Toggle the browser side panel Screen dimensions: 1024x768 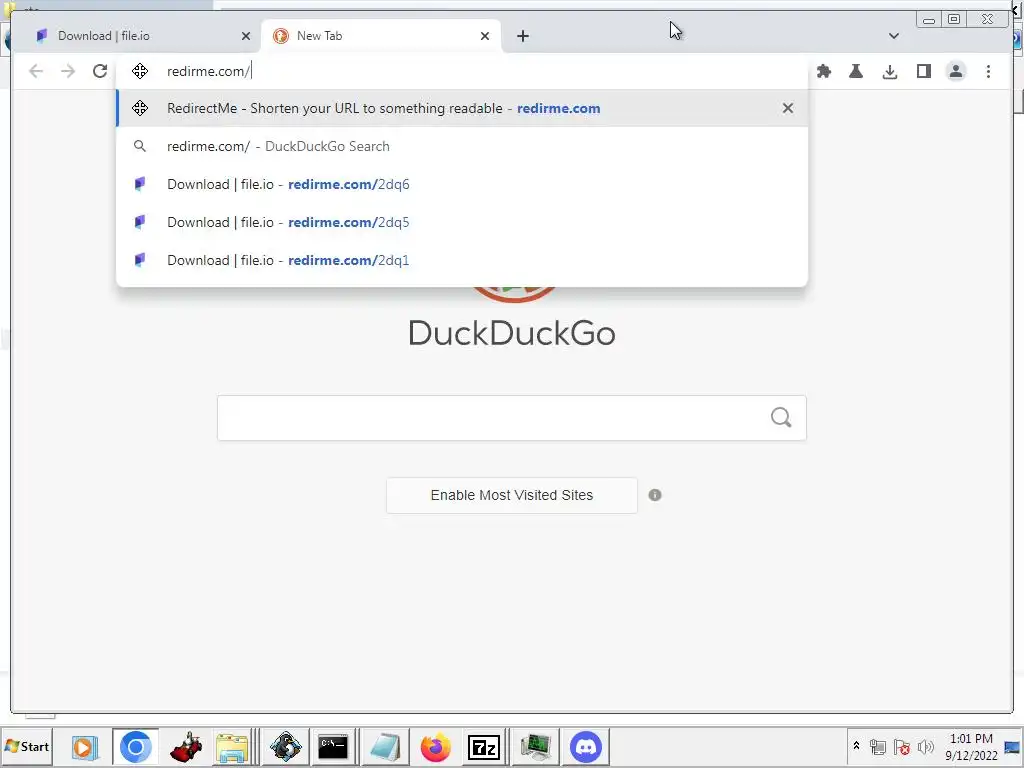click(x=923, y=71)
